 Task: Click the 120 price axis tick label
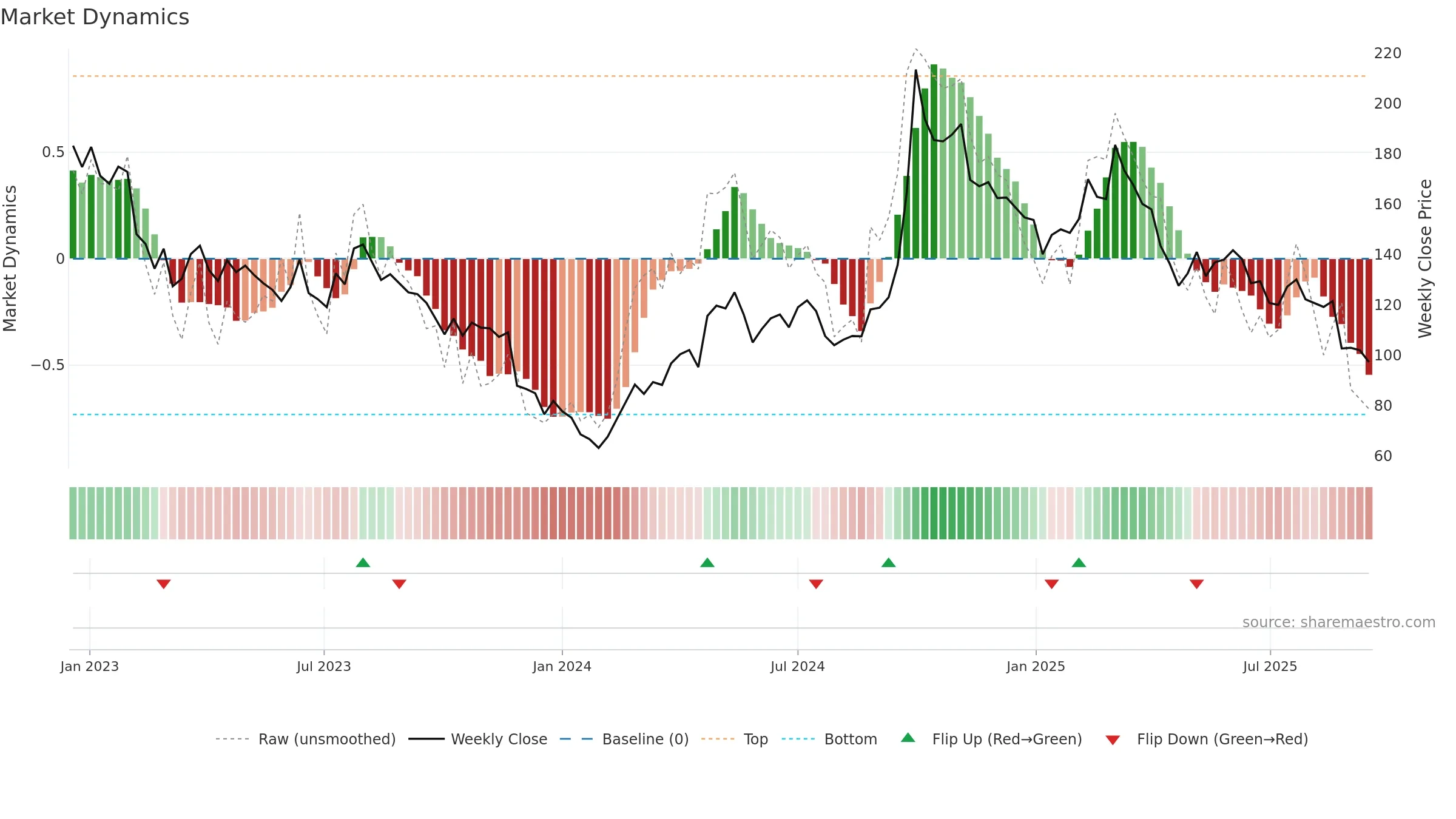click(1388, 305)
